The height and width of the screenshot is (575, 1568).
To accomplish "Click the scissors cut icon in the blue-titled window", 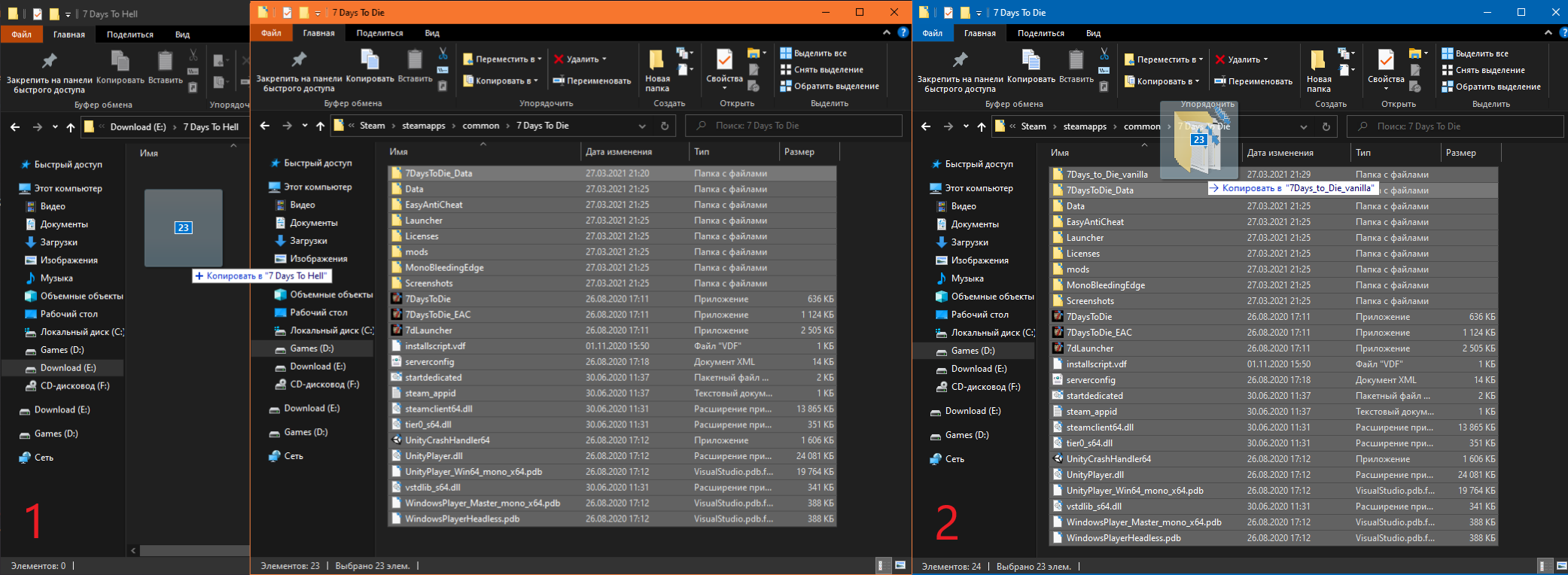I will point(1104,53).
